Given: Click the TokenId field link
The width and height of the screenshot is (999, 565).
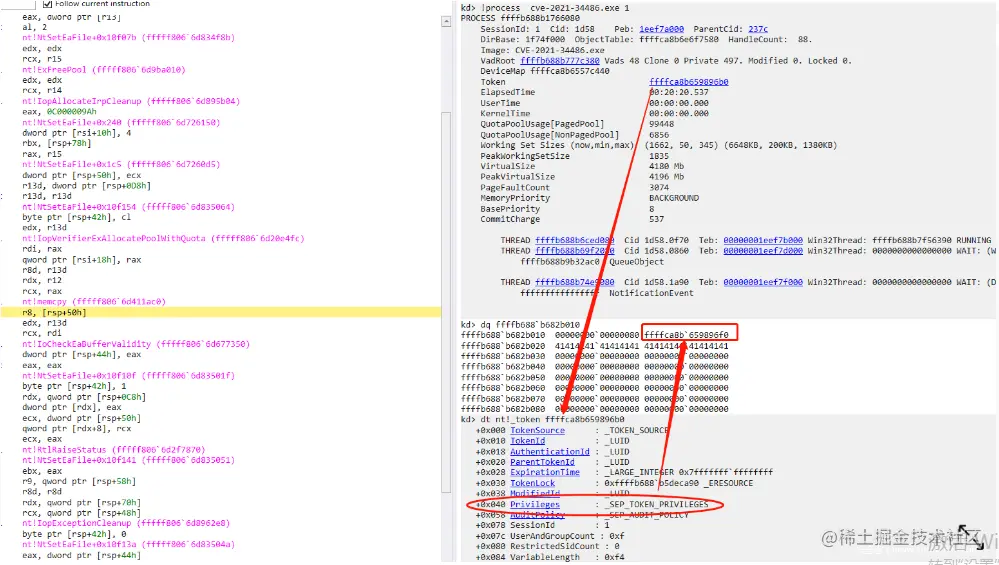Looking at the screenshot, I should pyautogui.click(x=528, y=441).
